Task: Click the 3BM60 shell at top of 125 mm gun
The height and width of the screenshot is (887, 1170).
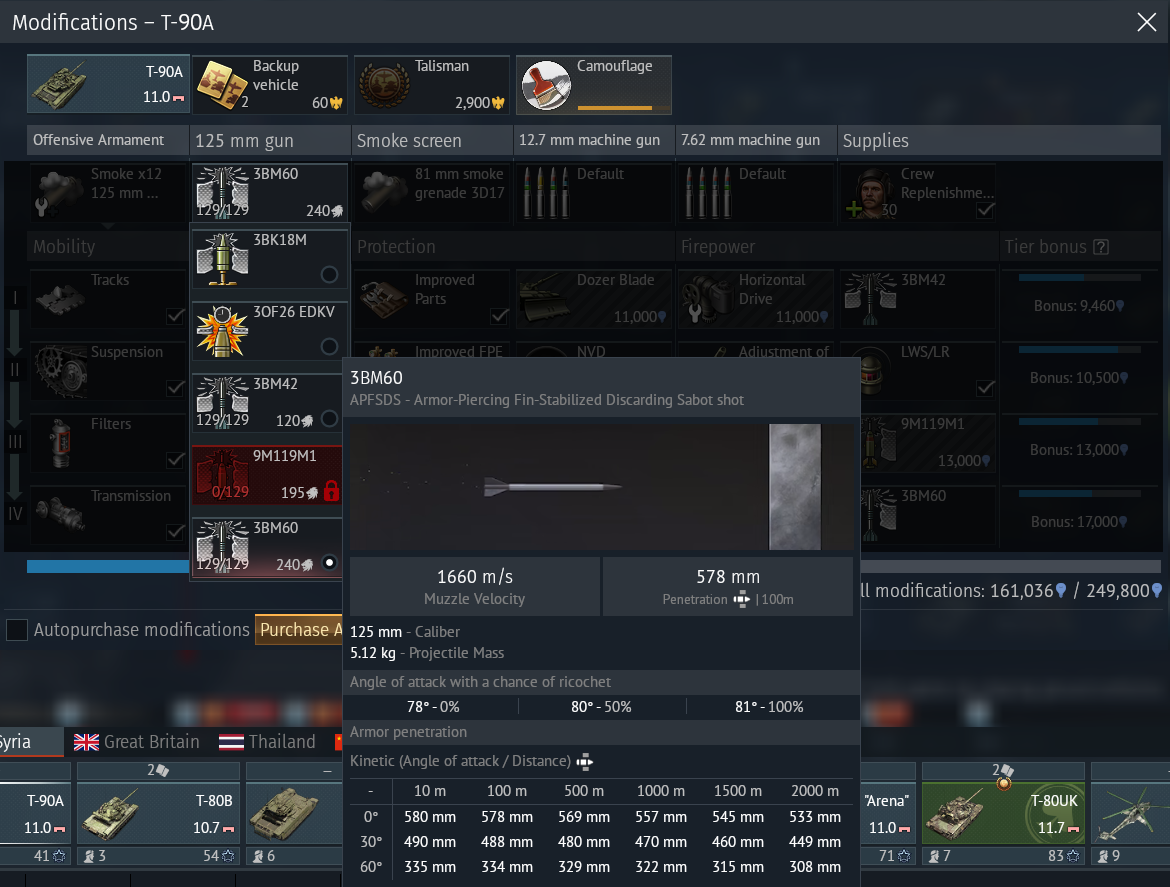Action: (x=269, y=192)
